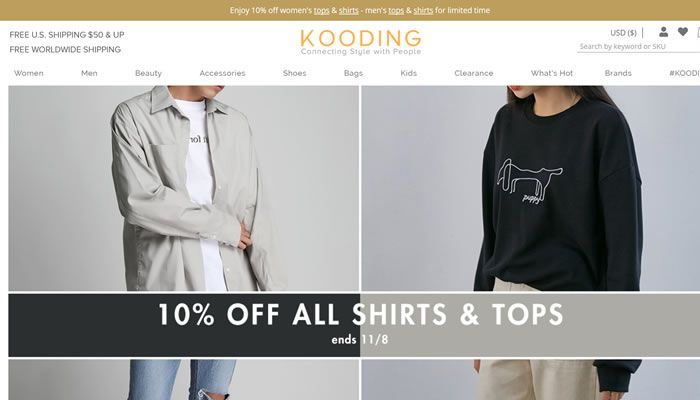Open the USD ($) currency selector
This screenshot has width=700, height=400.
tap(623, 33)
